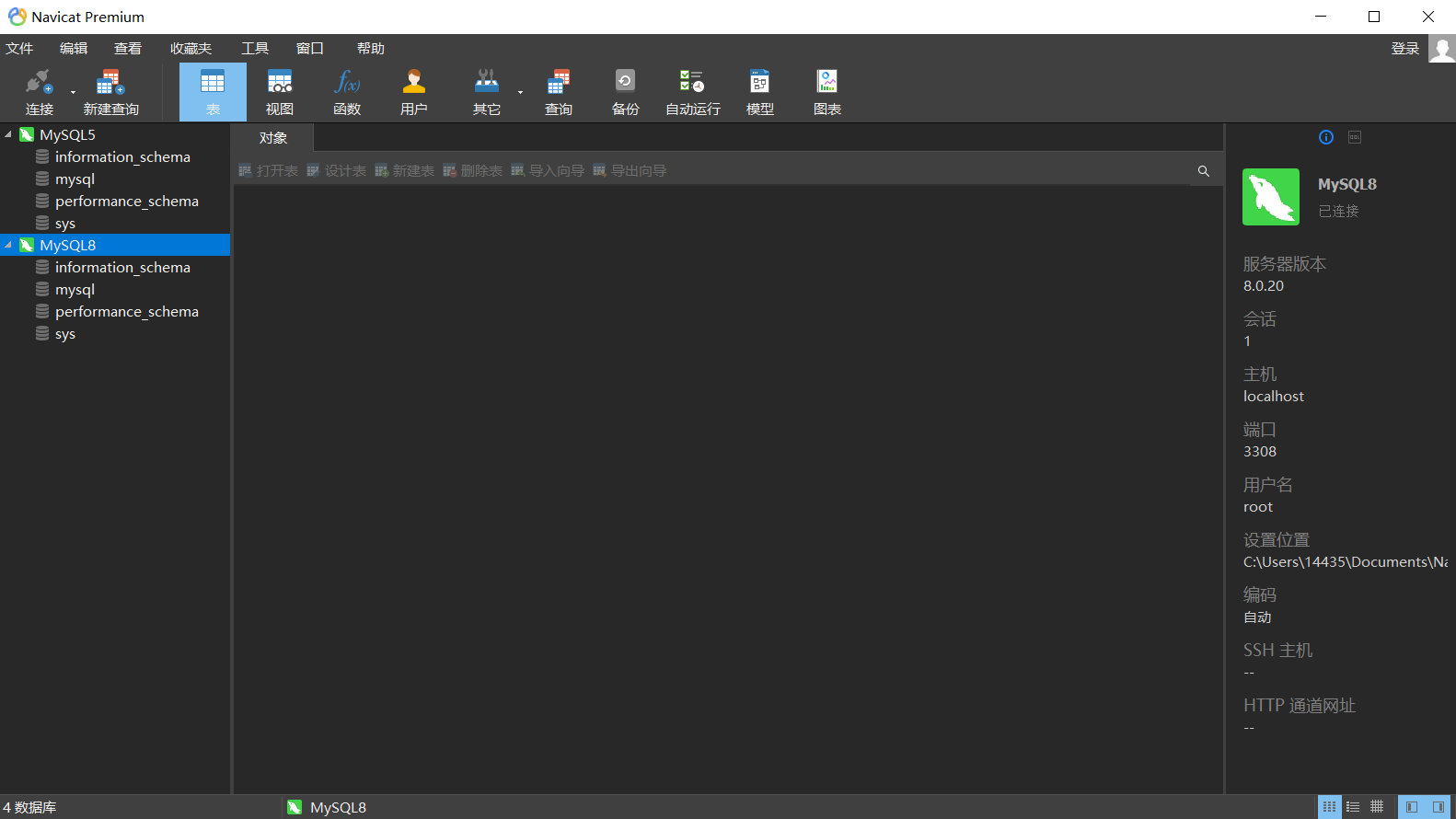Switch to detail grid view in status bar
This screenshot has width=1456, height=819.
point(1377,807)
